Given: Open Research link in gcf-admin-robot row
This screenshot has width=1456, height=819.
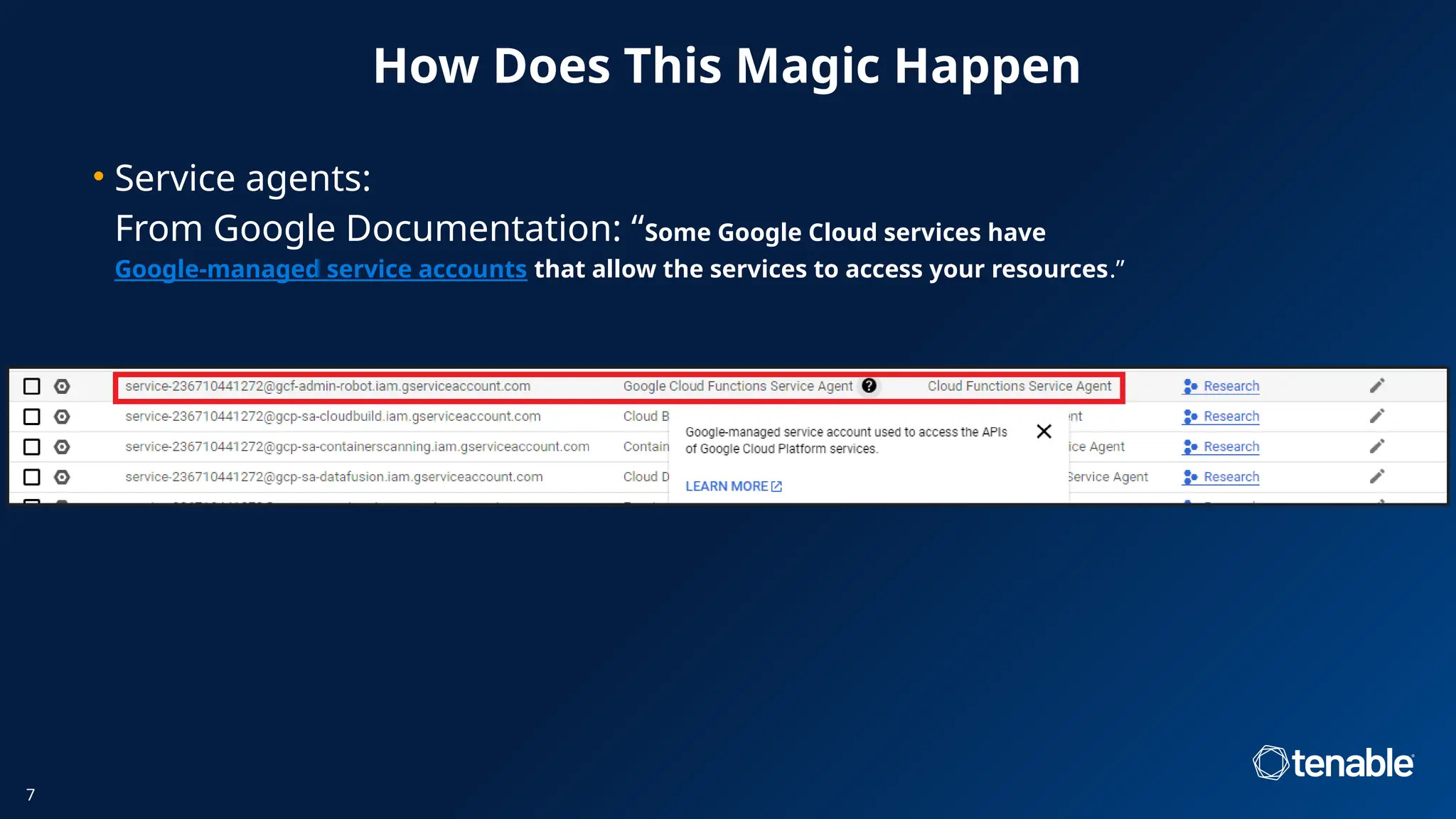Looking at the screenshot, I should (x=1221, y=386).
